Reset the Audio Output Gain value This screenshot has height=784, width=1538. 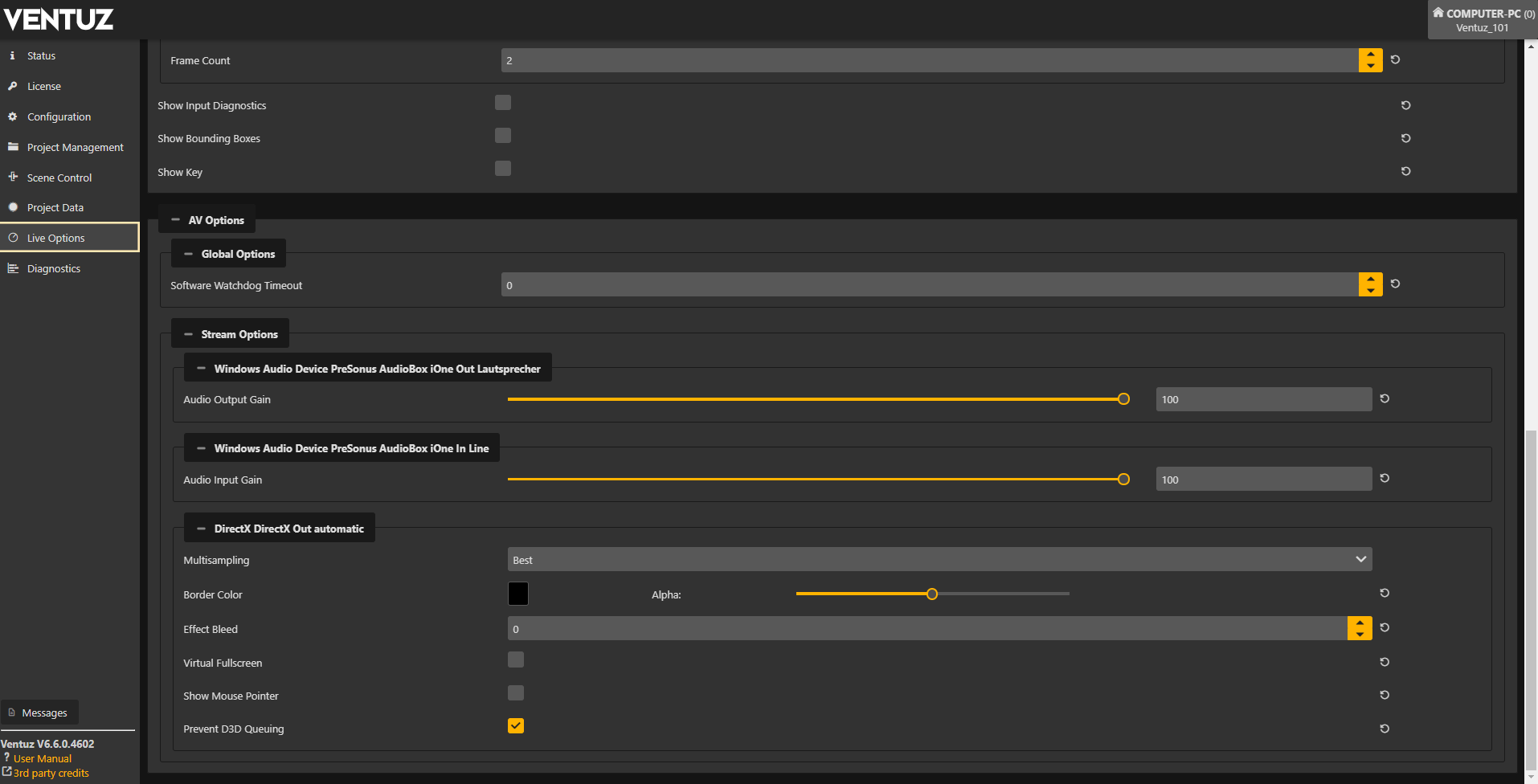[x=1385, y=398]
